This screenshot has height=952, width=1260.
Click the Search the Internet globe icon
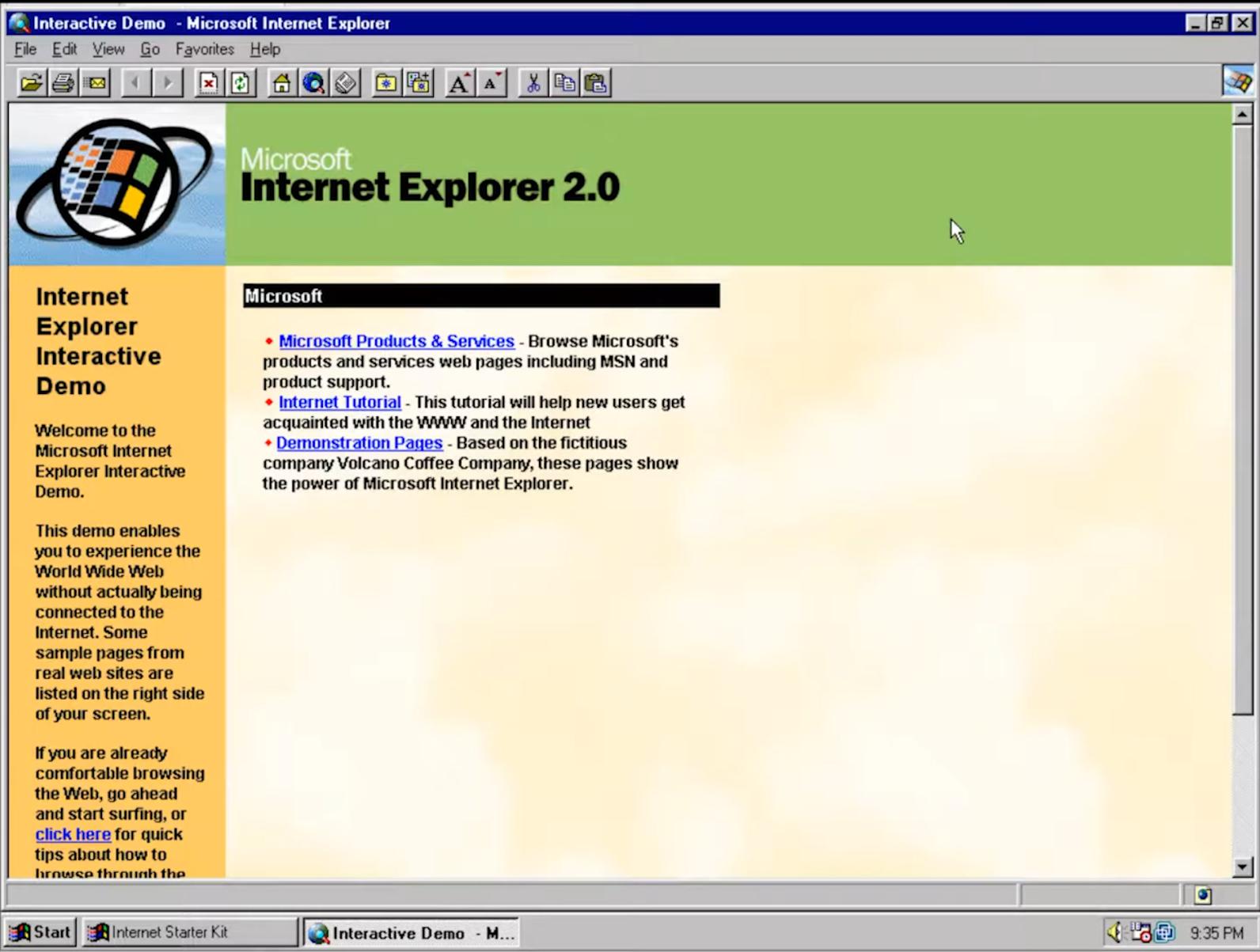[x=313, y=83]
